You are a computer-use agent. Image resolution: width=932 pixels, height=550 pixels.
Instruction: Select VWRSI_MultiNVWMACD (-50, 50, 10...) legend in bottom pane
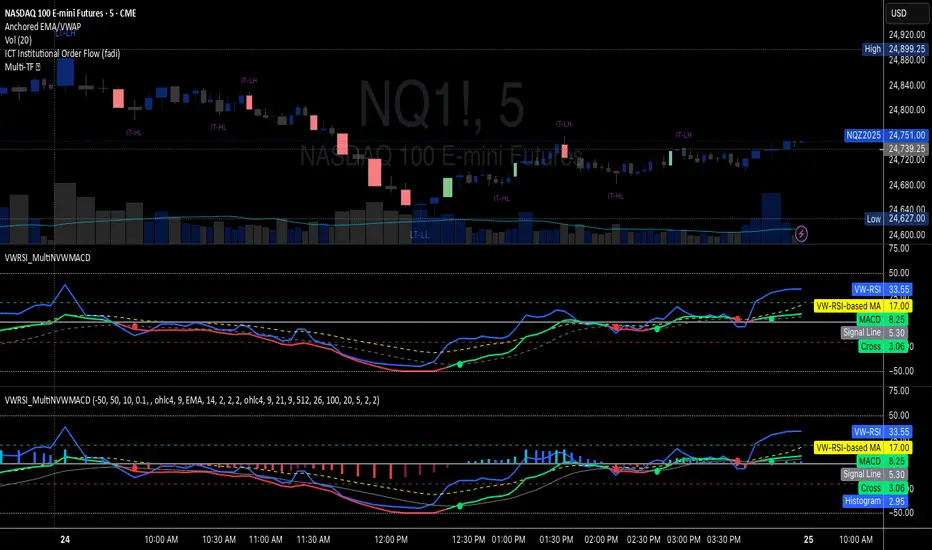[x=192, y=400]
